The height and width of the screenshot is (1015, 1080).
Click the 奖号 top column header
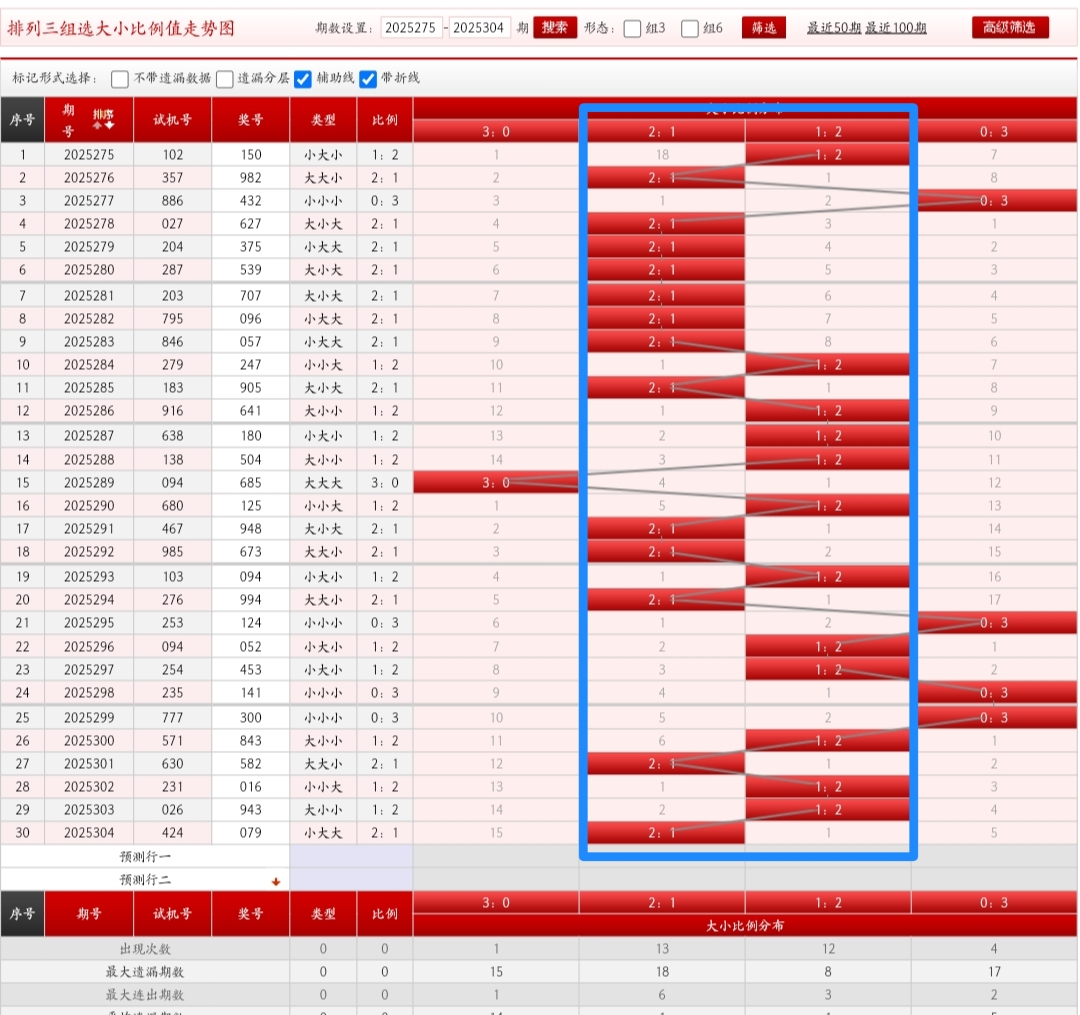click(251, 120)
